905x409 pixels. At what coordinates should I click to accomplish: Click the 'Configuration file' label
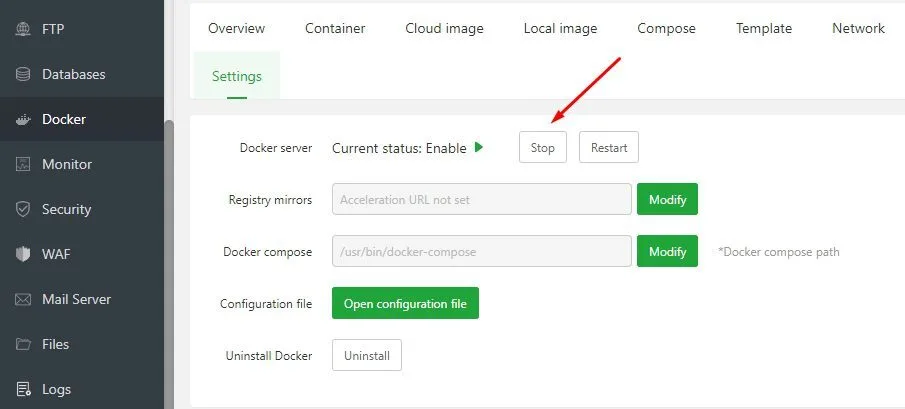click(266, 303)
